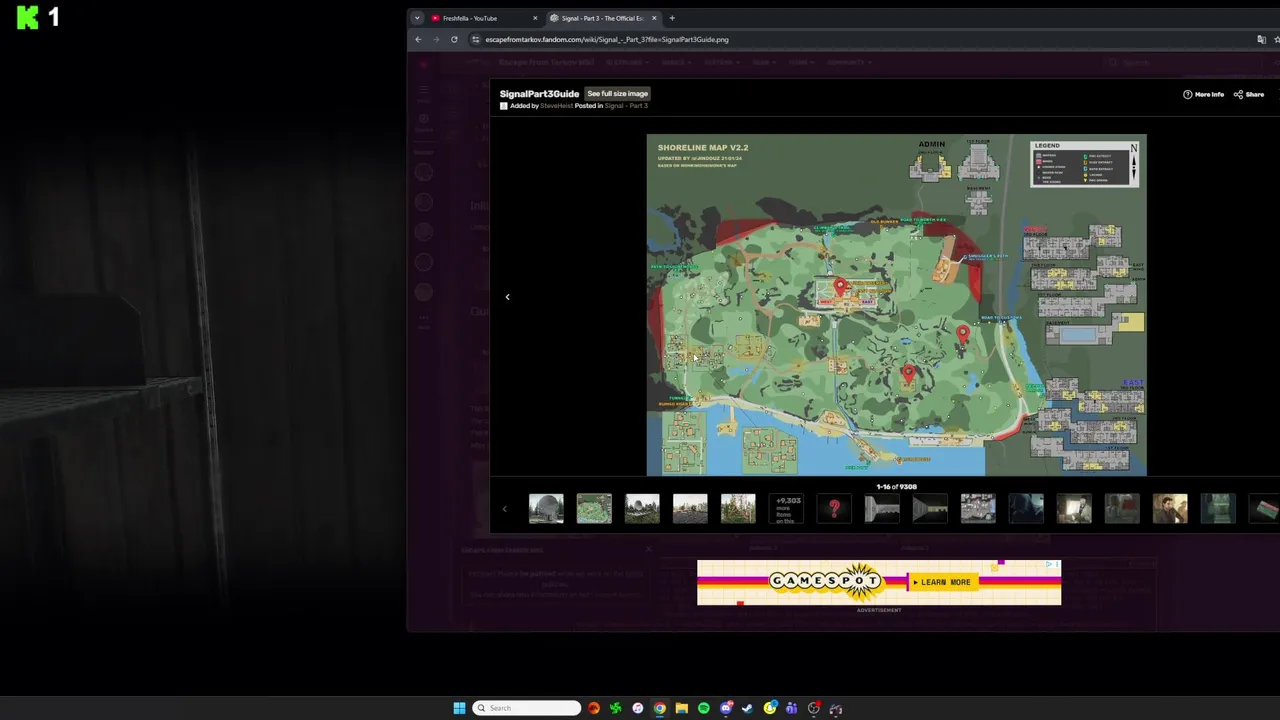This screenshot has height=720, width=1280.
Task: Click See full size image button
Action: (x=617, y=93)
